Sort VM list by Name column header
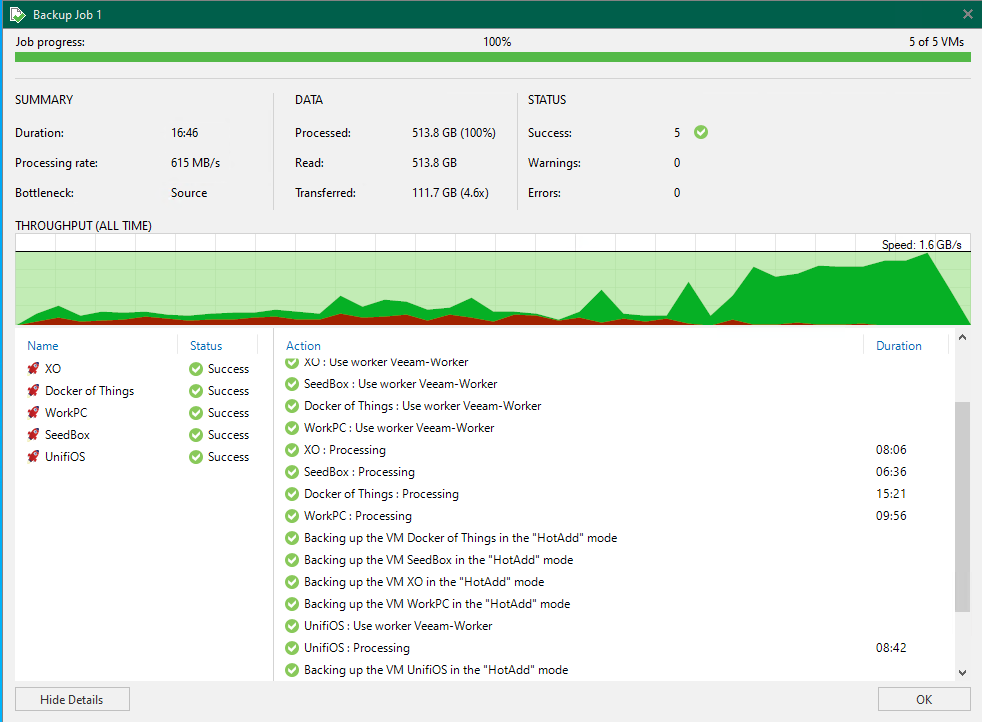This screenshot has height=722, width=982. 43,346
